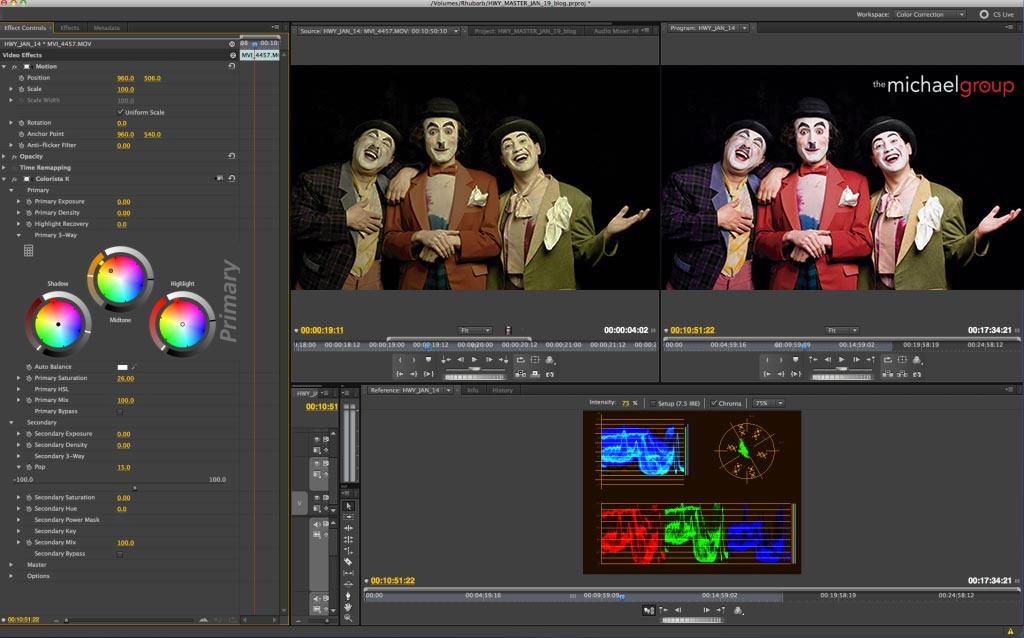Click the Position stopwatch animation icon

(x=21, y=78)
